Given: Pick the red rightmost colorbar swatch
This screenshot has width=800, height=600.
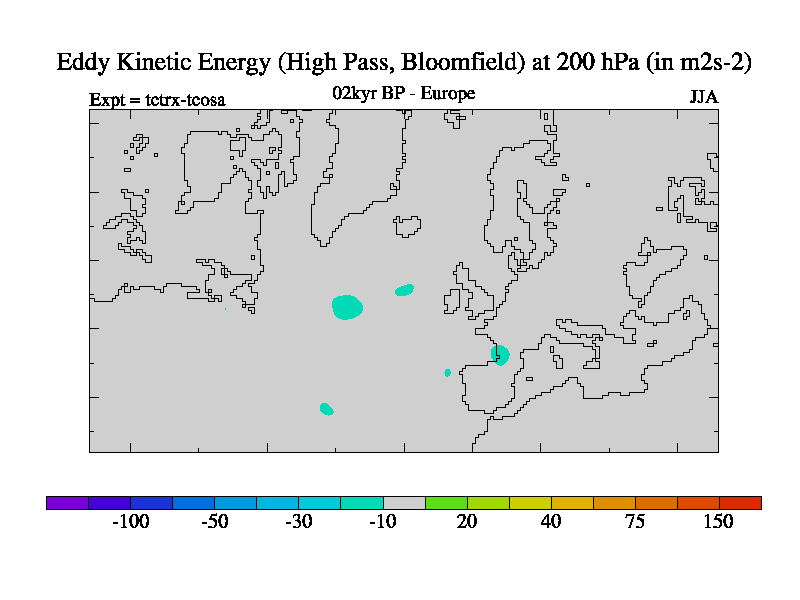Looking at the screenshot, I should click(740, 503).
